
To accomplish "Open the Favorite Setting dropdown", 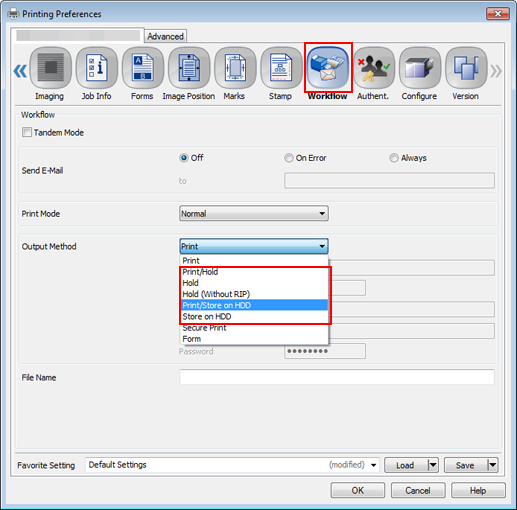I will point(233,465).
